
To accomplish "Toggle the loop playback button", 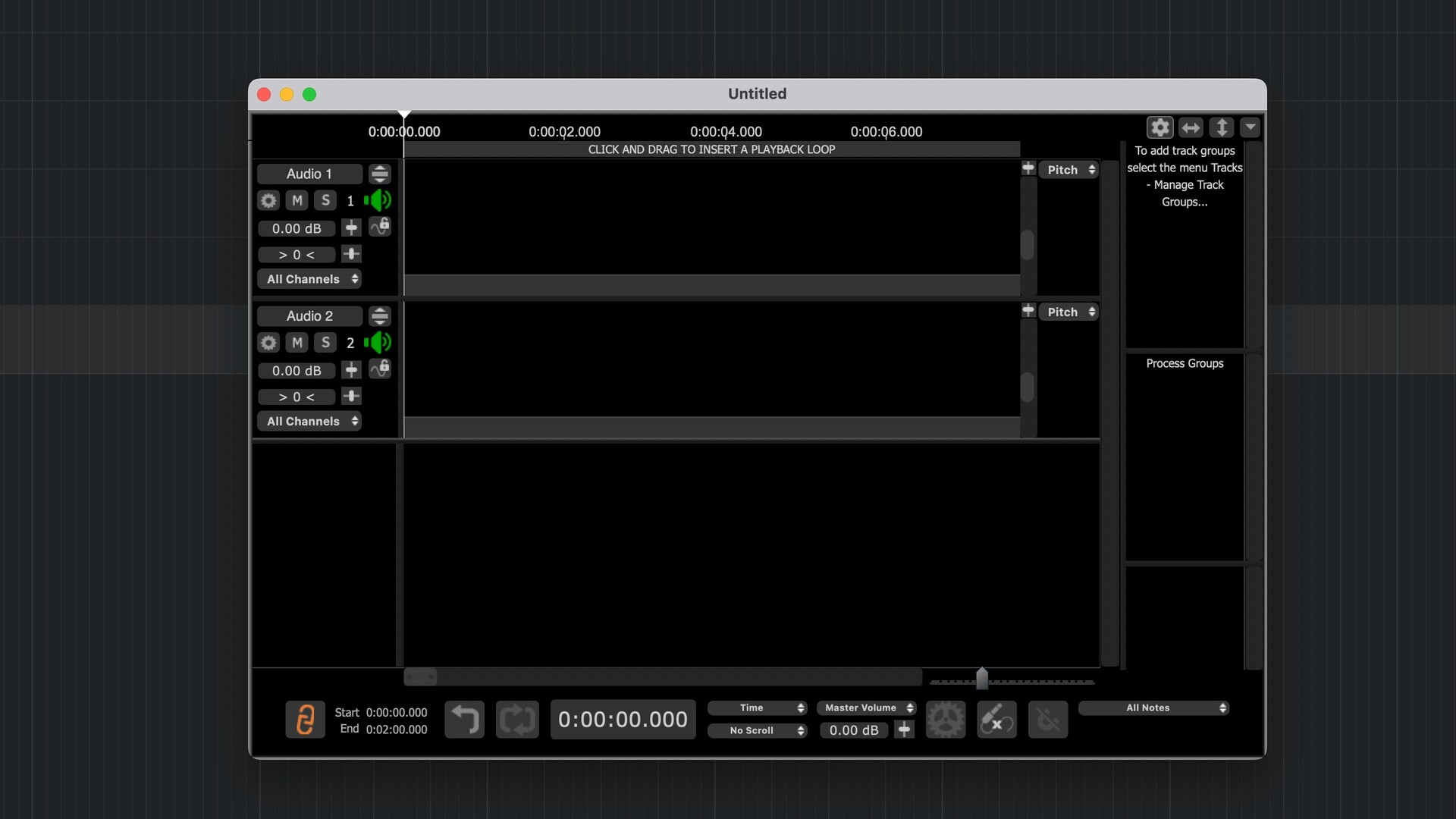I will coord(517,719).
